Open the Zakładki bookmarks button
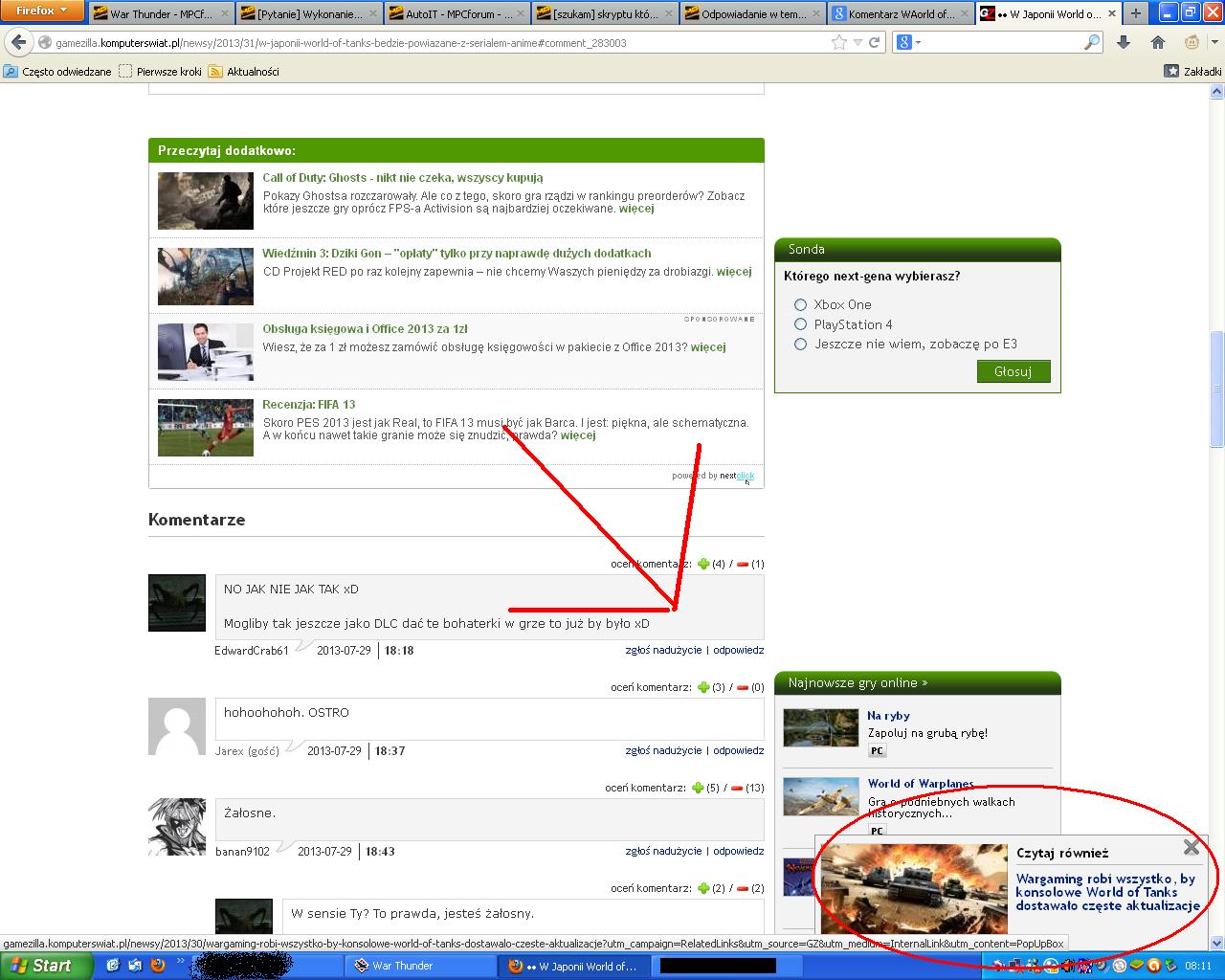This screenshot has height=980, width=1225. [x=1193, y=72]
